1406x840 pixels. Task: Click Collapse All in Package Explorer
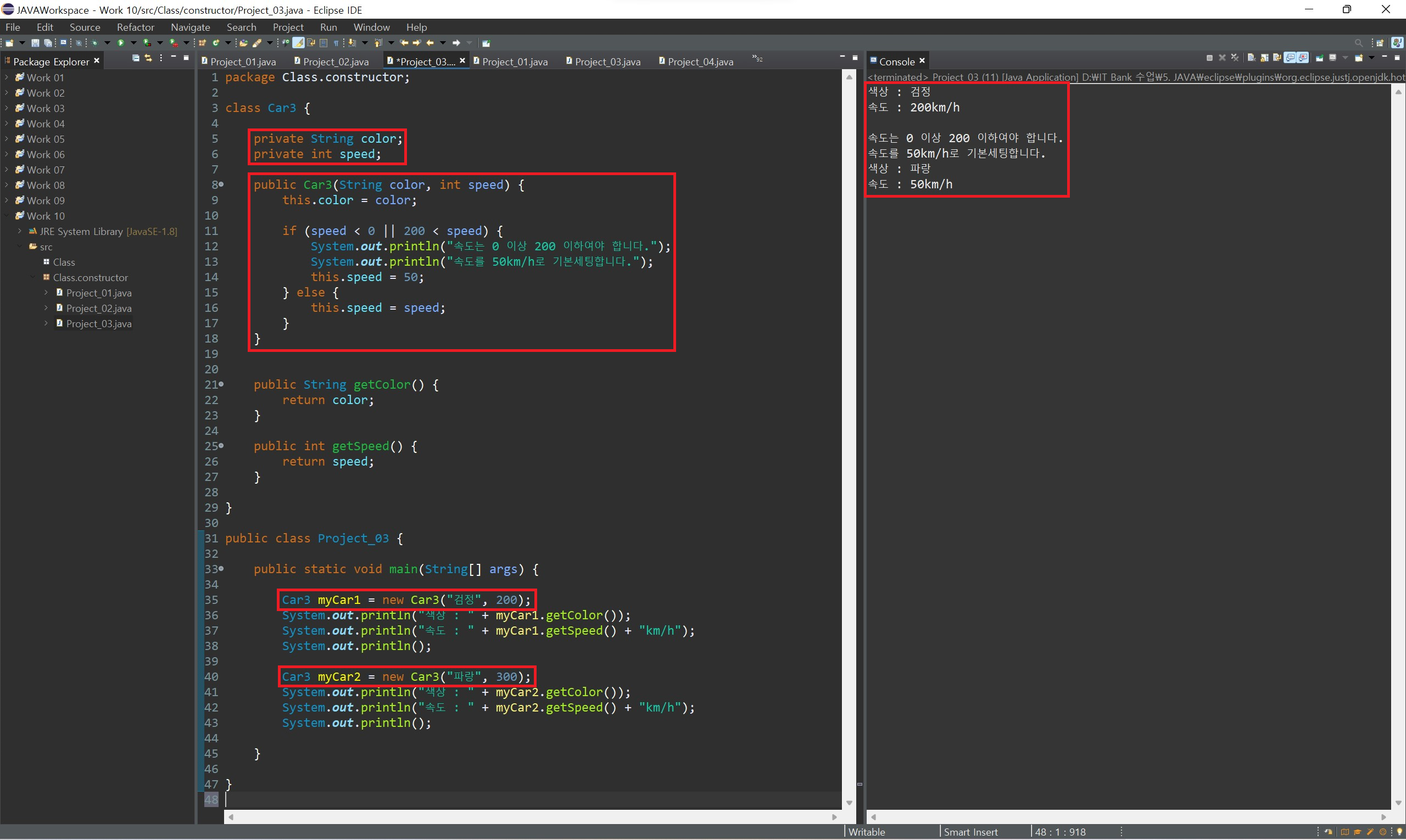point(136,58)
